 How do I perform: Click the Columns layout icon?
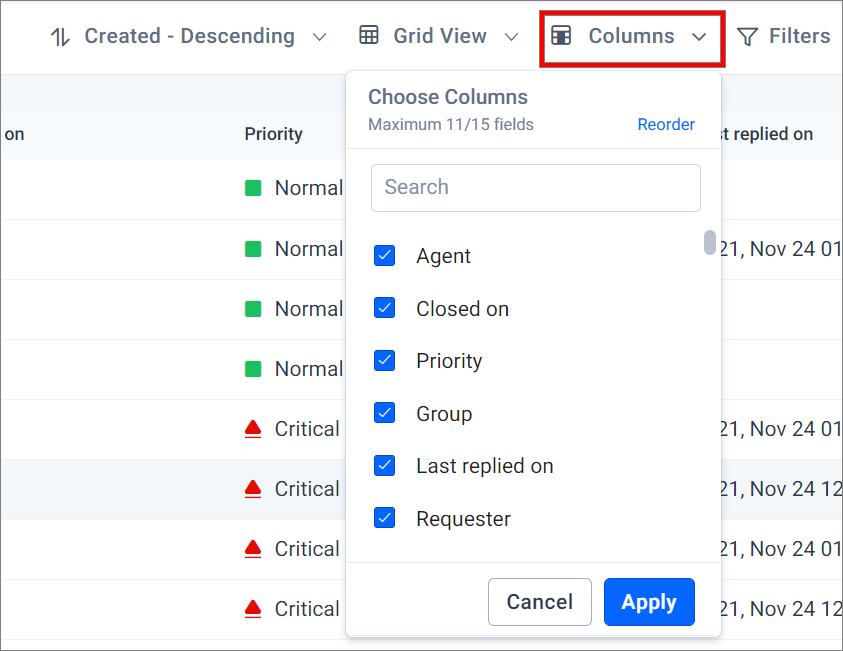click(x=561, y=35)
